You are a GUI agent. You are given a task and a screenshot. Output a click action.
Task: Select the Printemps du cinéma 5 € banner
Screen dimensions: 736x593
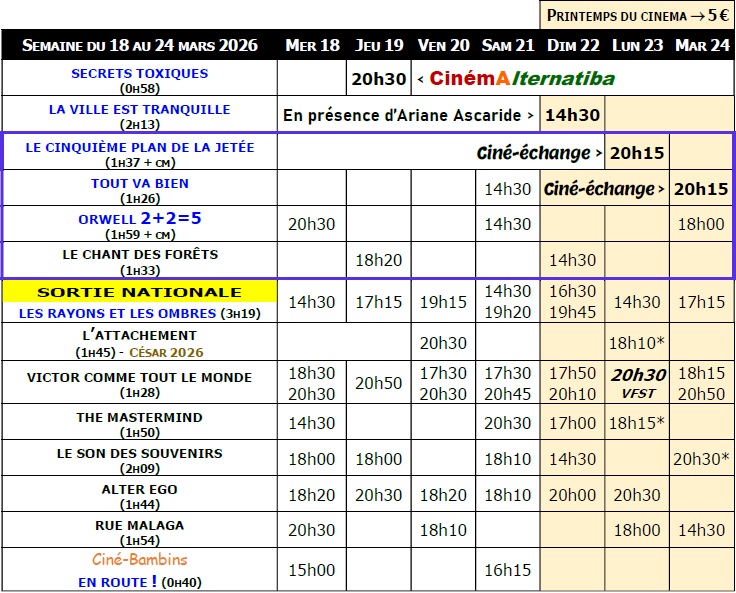[638, 15]
